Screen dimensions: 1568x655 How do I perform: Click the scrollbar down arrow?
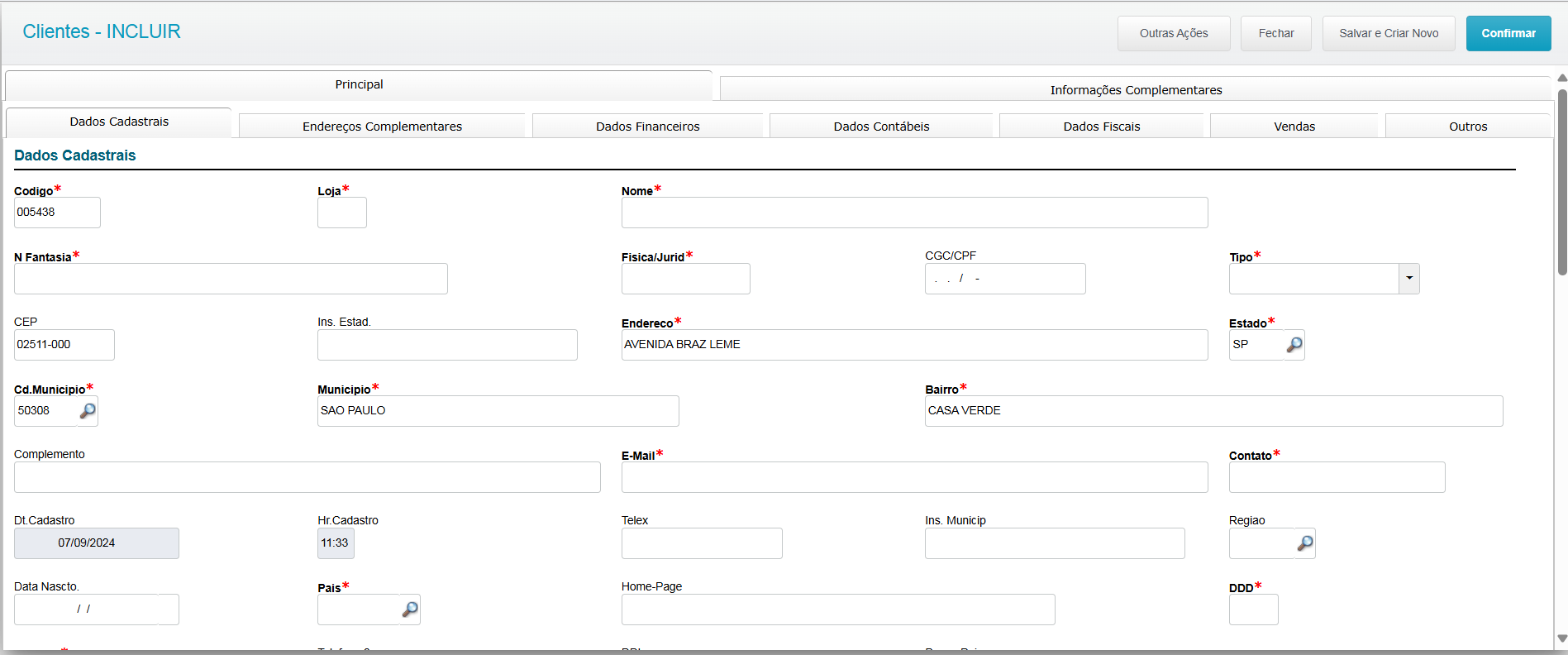(1561, 638)
